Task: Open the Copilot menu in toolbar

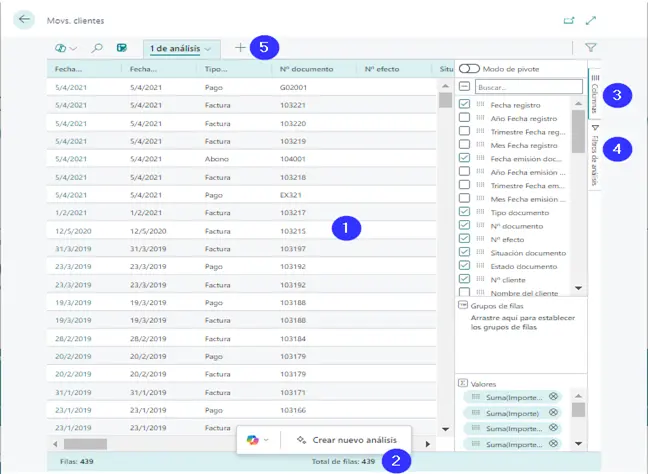Action: pos(66,48)
